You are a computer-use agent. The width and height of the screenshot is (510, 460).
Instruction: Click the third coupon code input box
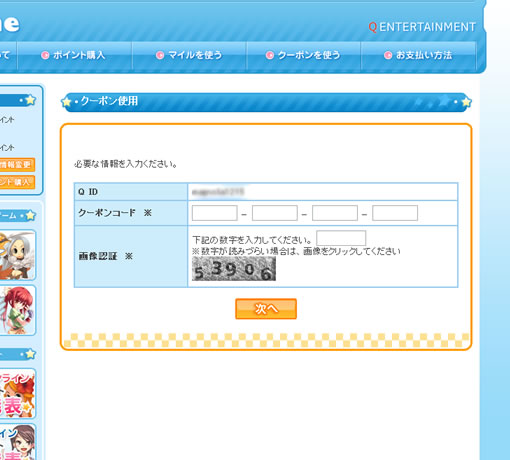tap(335, 213)
